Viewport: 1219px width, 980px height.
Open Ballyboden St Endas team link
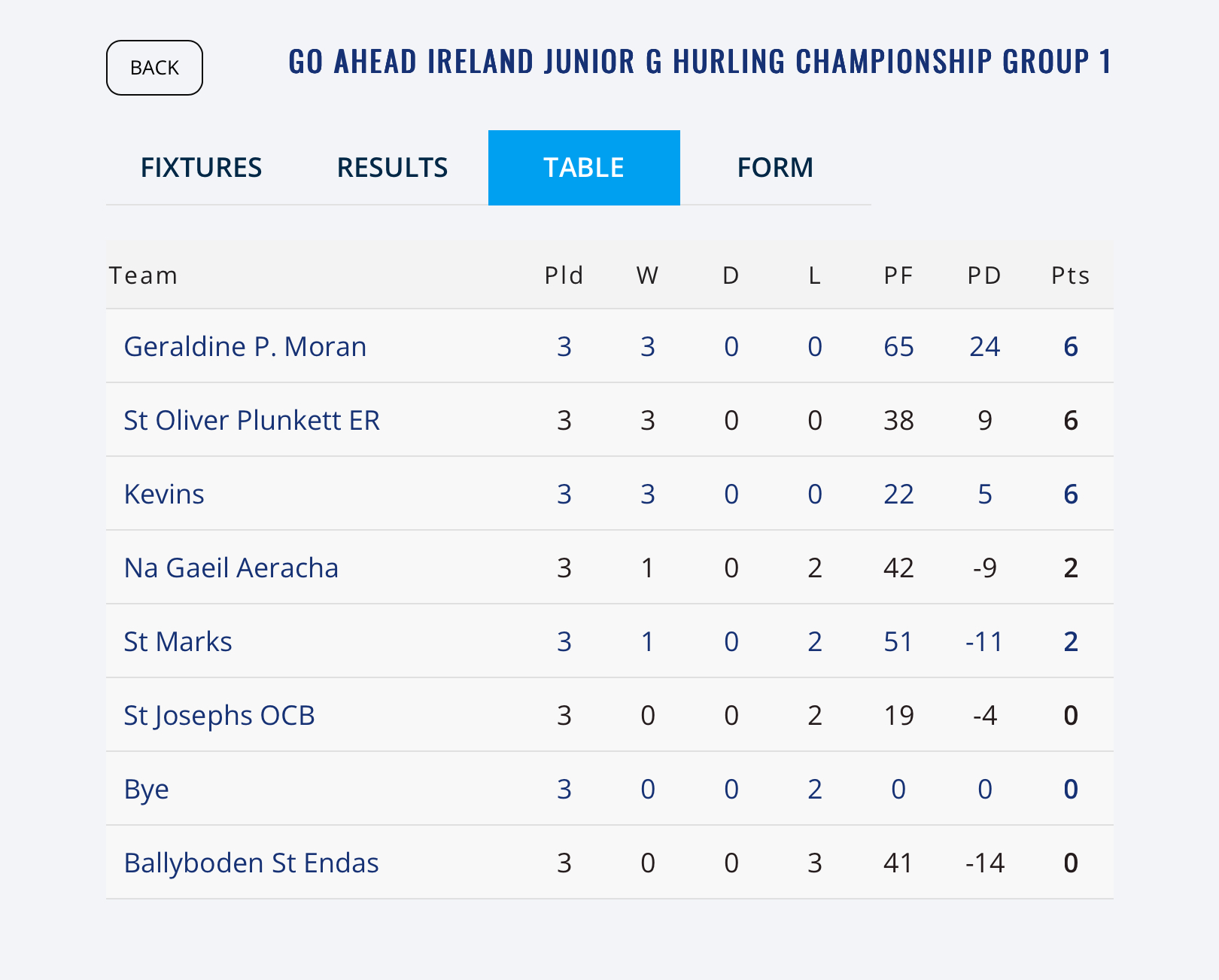(x=251, y=863)
